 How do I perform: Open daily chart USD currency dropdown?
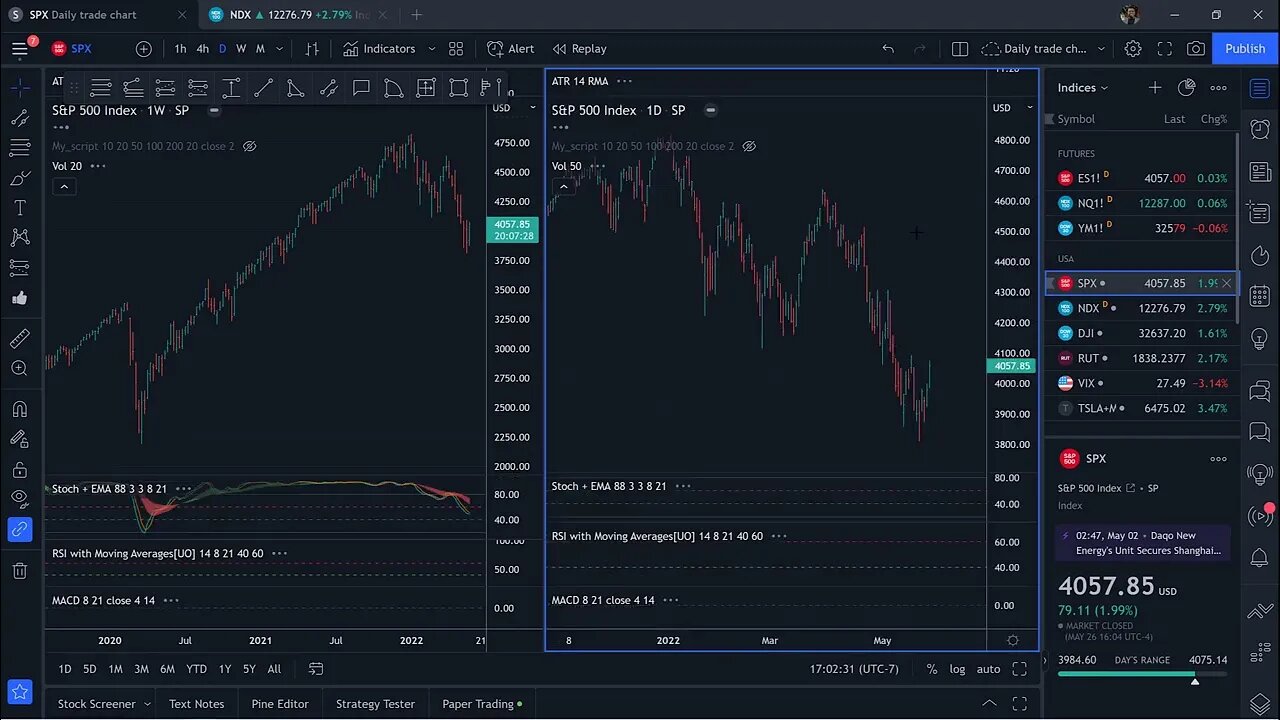coord(1013,108)
